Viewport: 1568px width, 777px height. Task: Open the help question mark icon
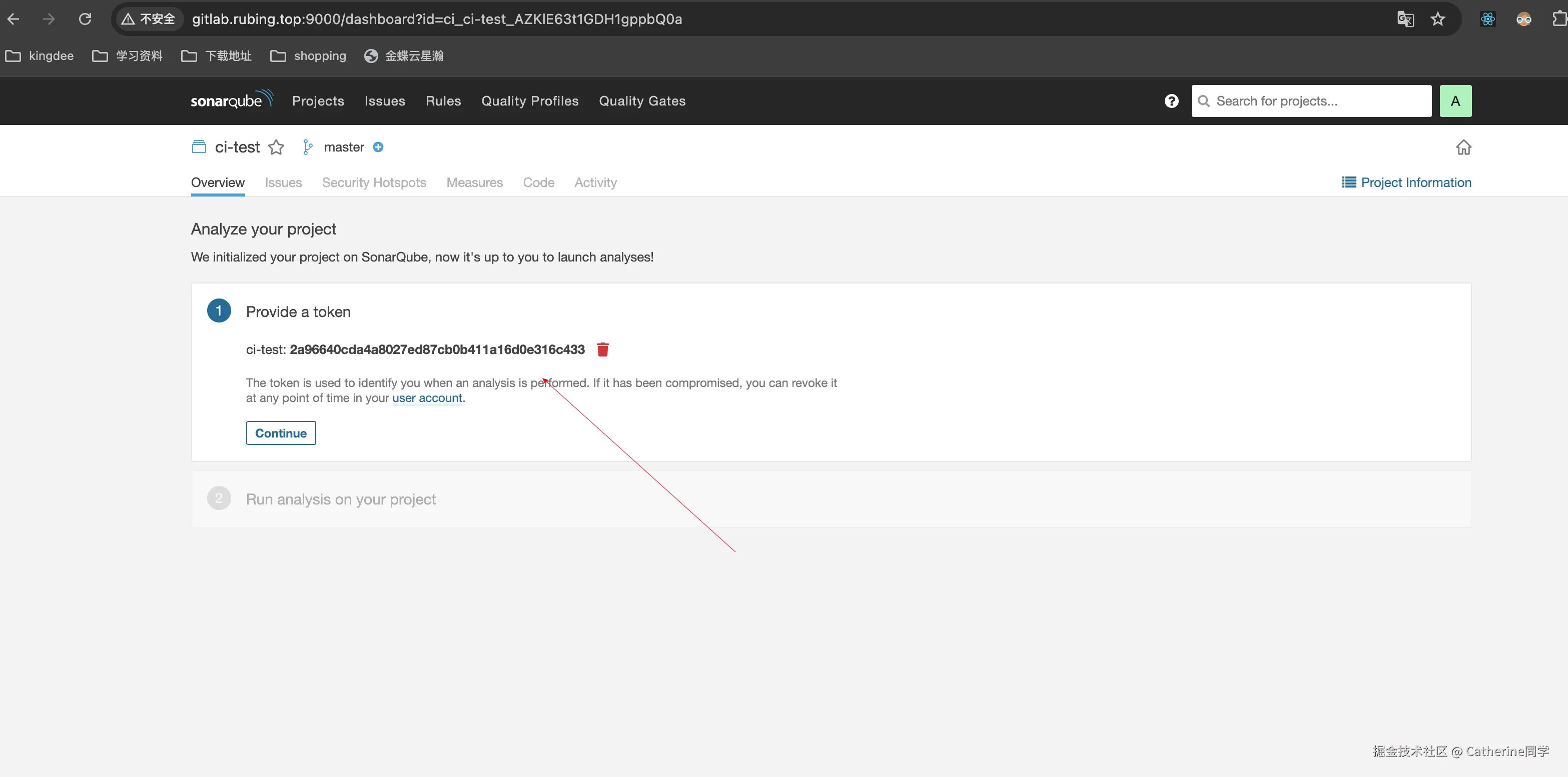point(1171,101)
